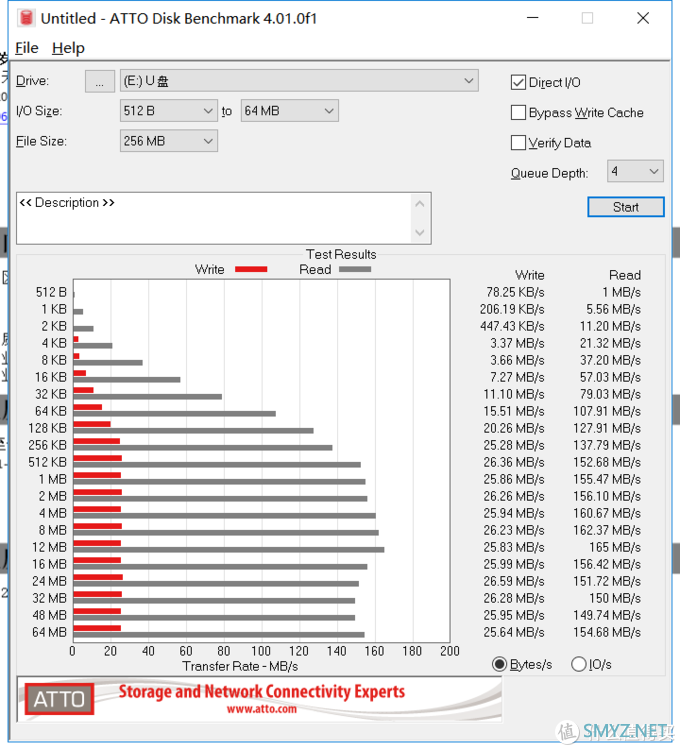Screen dimensions: 680x750
Task: Click the Test Results heading
Action: coord(341,254)
